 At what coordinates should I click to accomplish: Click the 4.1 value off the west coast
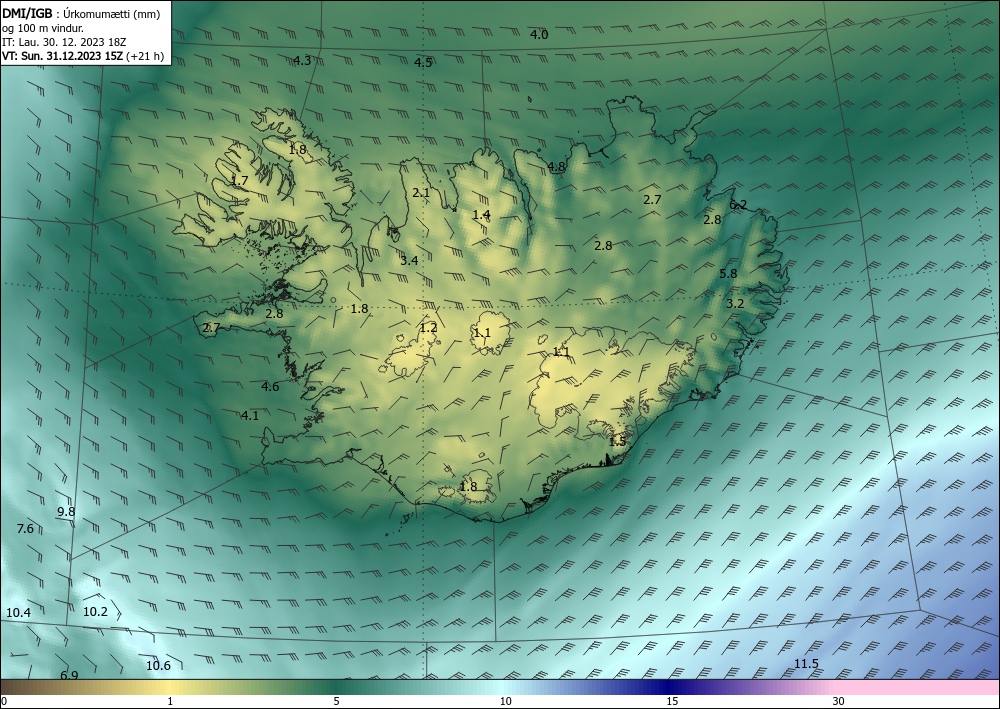click(249, 416)
